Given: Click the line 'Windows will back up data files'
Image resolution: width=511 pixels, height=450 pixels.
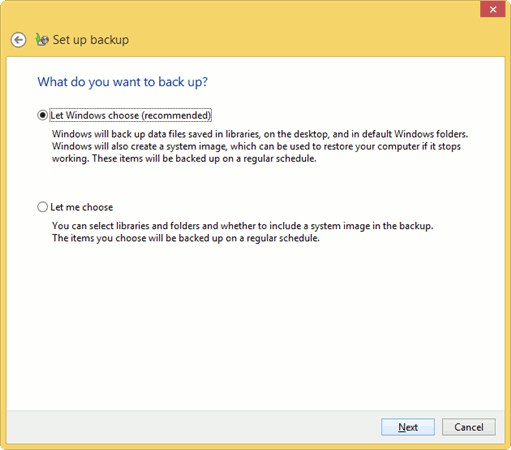Looking at the screenshot, I should click(x=260, y=134).
